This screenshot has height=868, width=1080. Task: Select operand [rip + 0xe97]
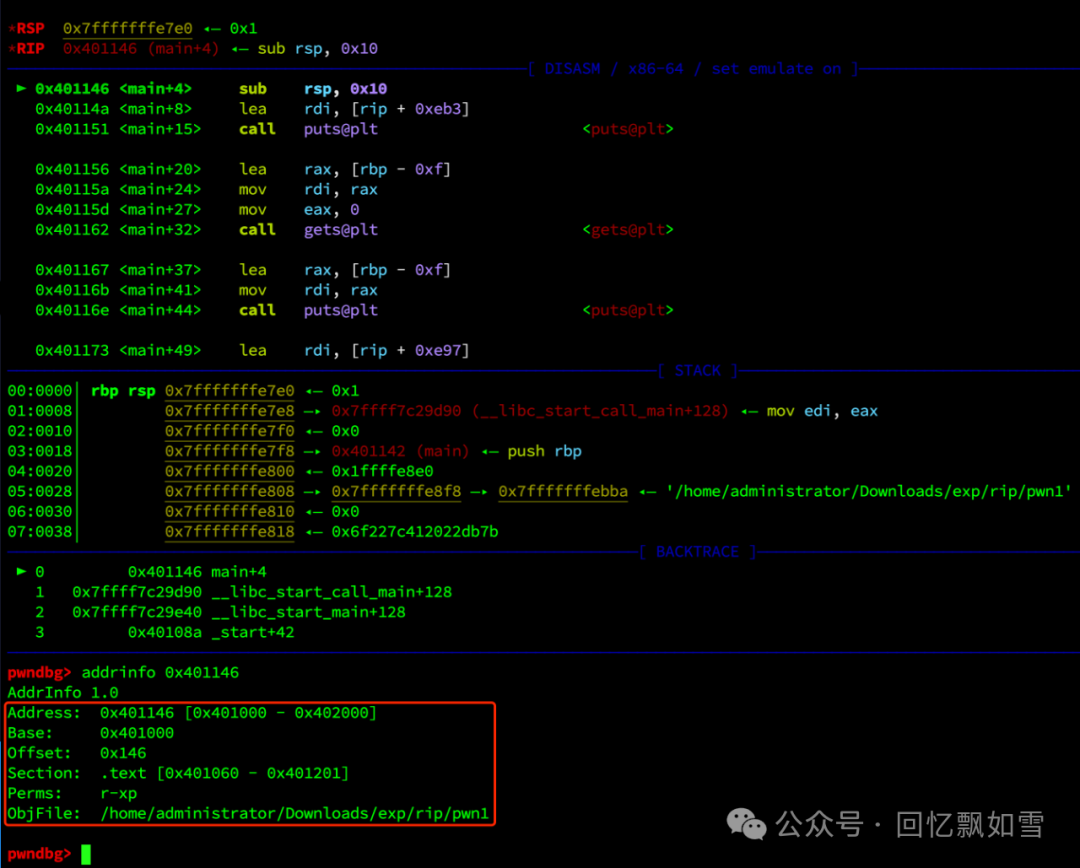pyautogui.click(x=411, y=350)
